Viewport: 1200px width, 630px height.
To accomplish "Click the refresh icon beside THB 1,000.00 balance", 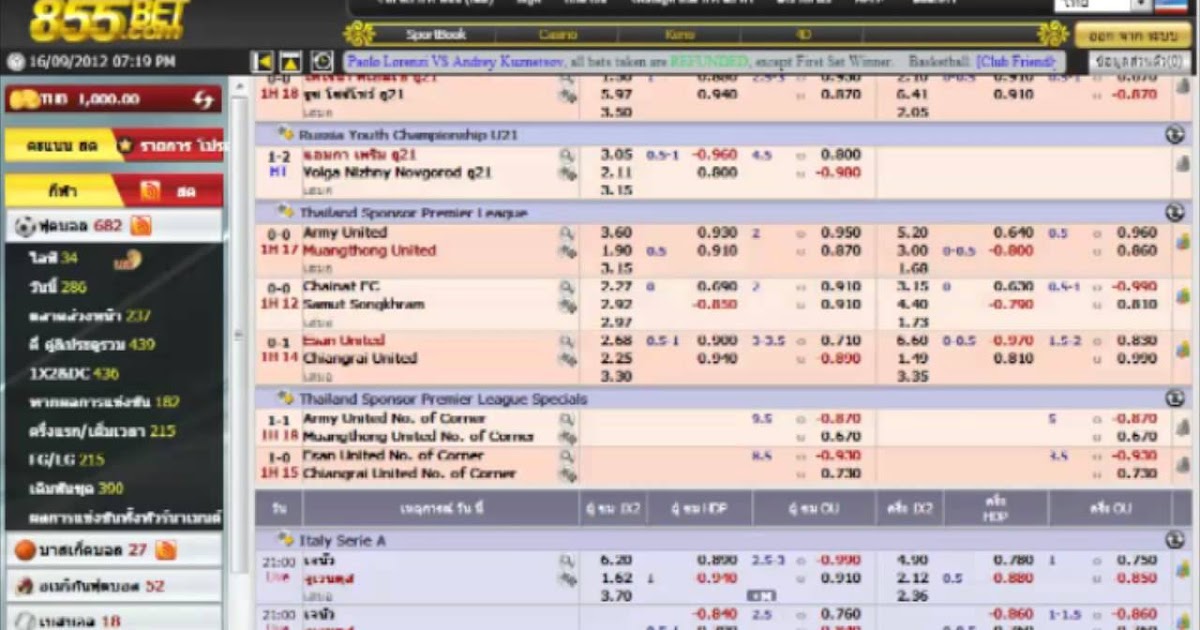I will 201,98.
